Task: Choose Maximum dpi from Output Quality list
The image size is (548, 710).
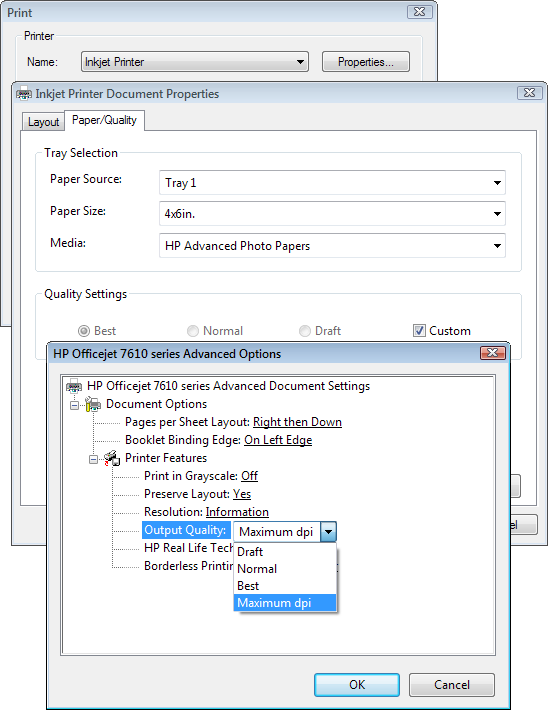Action: click(285, 603)
